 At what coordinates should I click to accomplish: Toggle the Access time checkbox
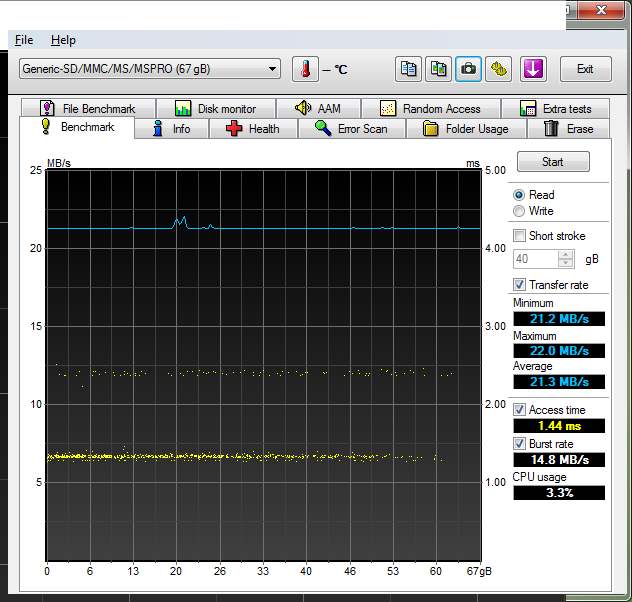click(519, 410)
